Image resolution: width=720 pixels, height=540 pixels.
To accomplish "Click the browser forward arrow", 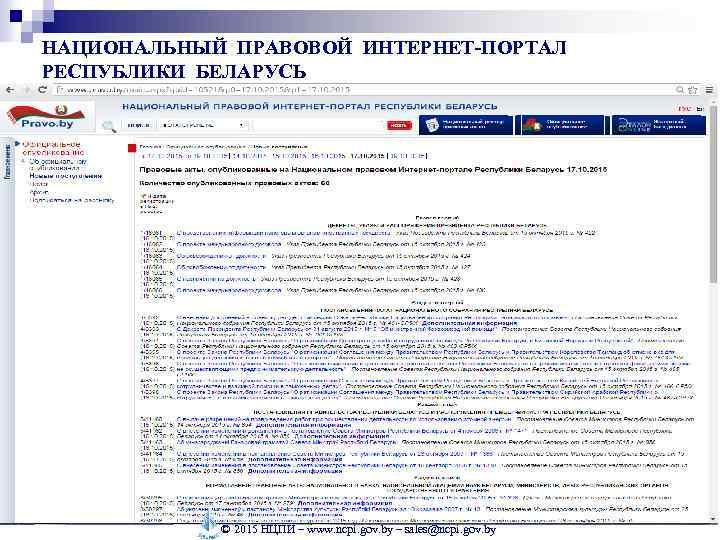I will [26, 90].
